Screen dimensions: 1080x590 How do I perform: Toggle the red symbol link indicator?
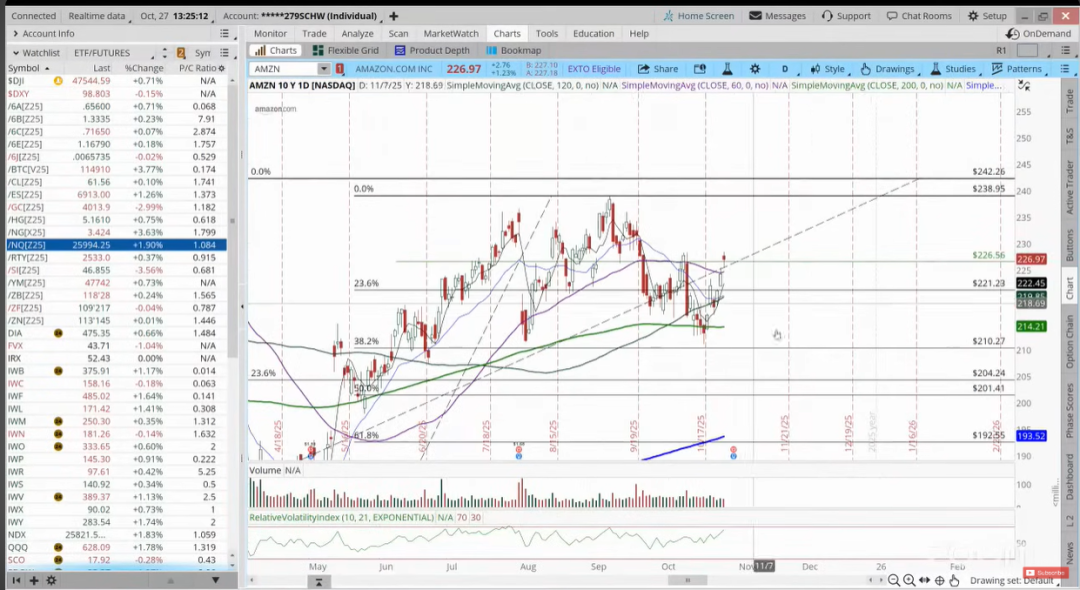[x=340, y=69]
